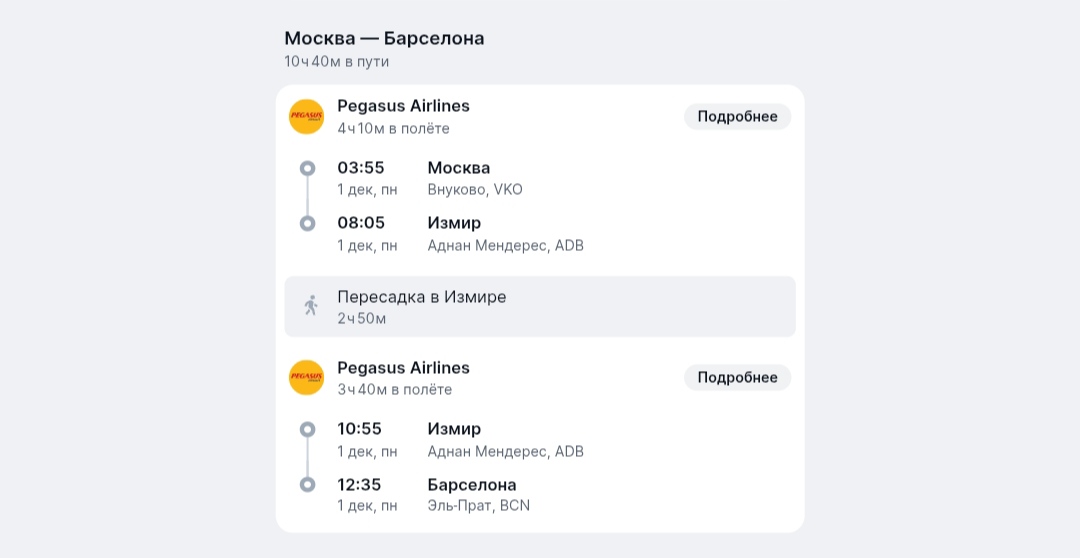
Task: Click the 10ч 40м в пути duration
Action: (x=336, y=62)
